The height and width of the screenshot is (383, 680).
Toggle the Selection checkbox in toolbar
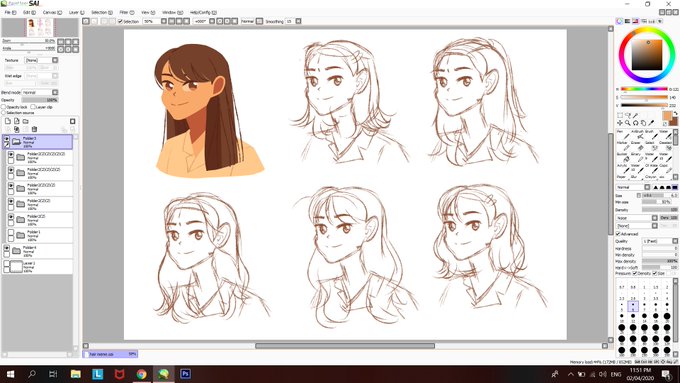point(120,21)
